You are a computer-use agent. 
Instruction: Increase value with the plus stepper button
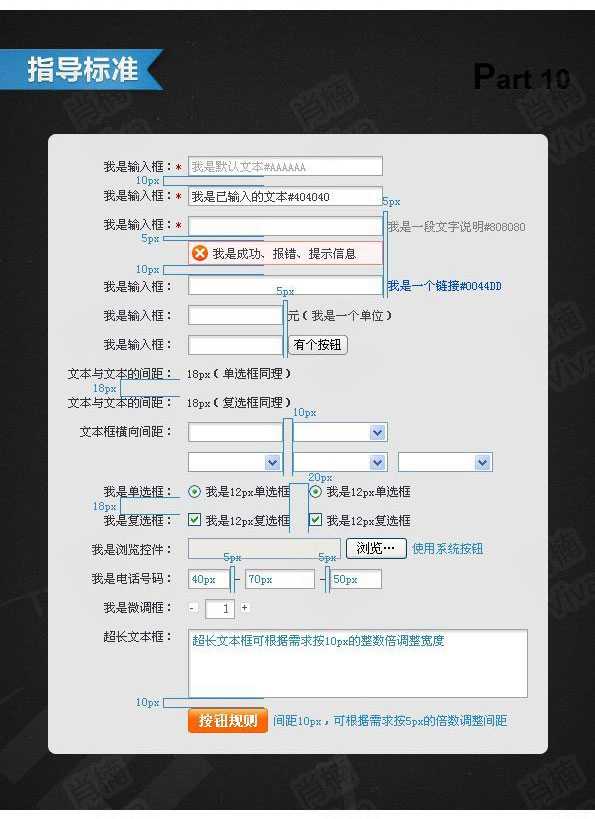click(244, 607)
